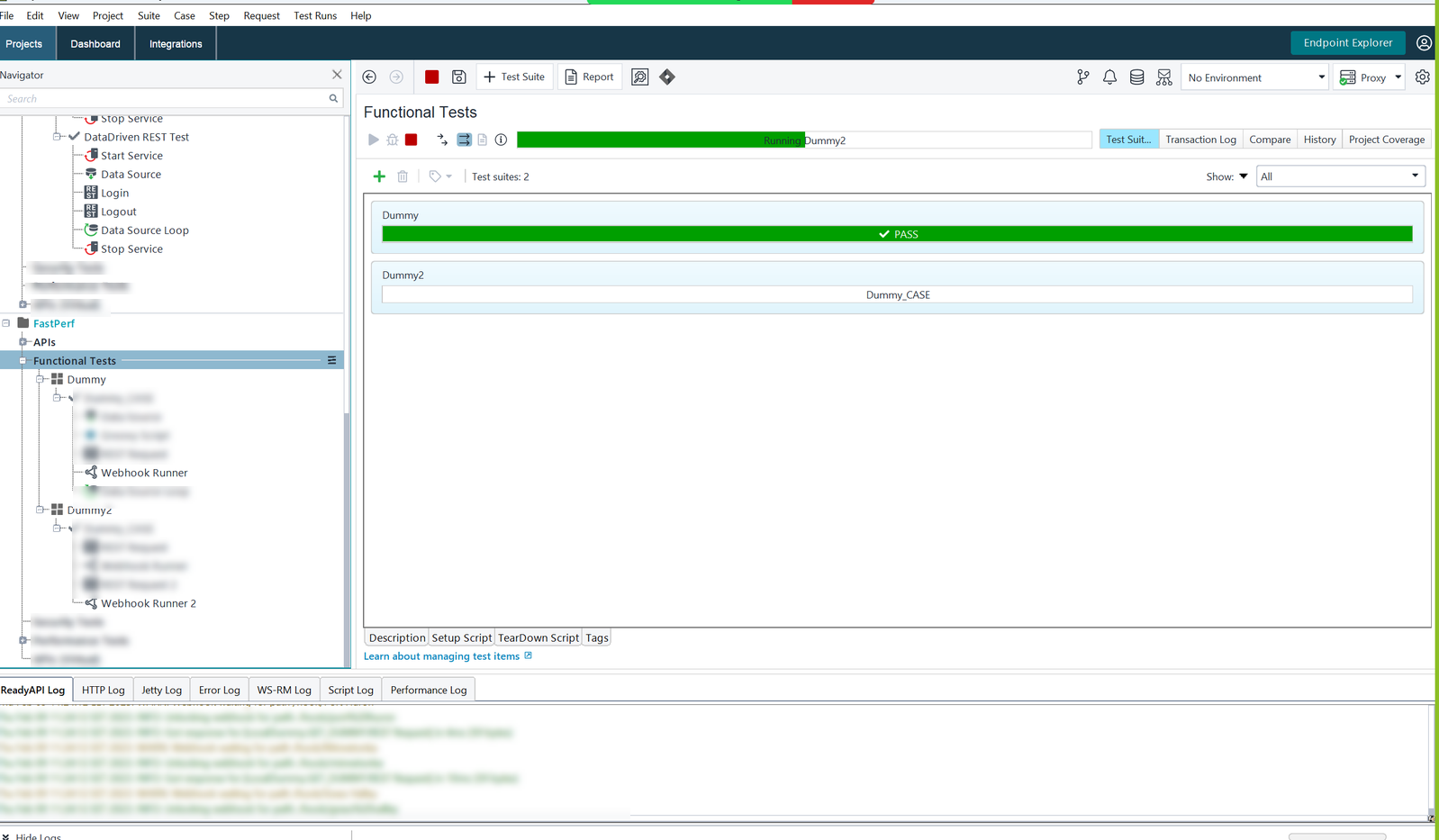The height and width of the screenshot is (840, 1439).
Task: Expand the APIs tree node
Action: (x=23, y=342)
